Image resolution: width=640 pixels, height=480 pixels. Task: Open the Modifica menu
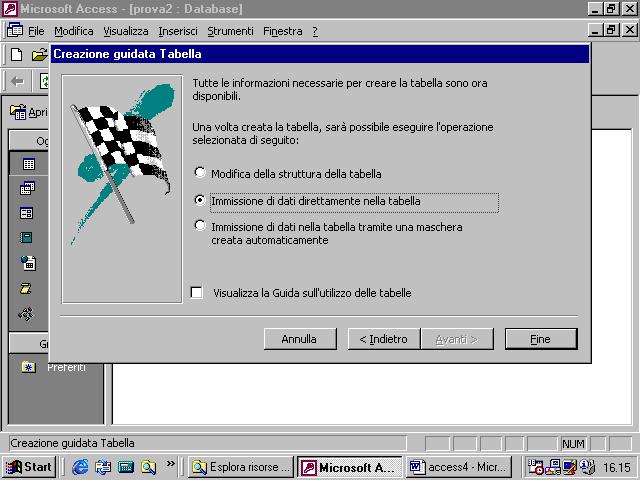coord(73,31)
